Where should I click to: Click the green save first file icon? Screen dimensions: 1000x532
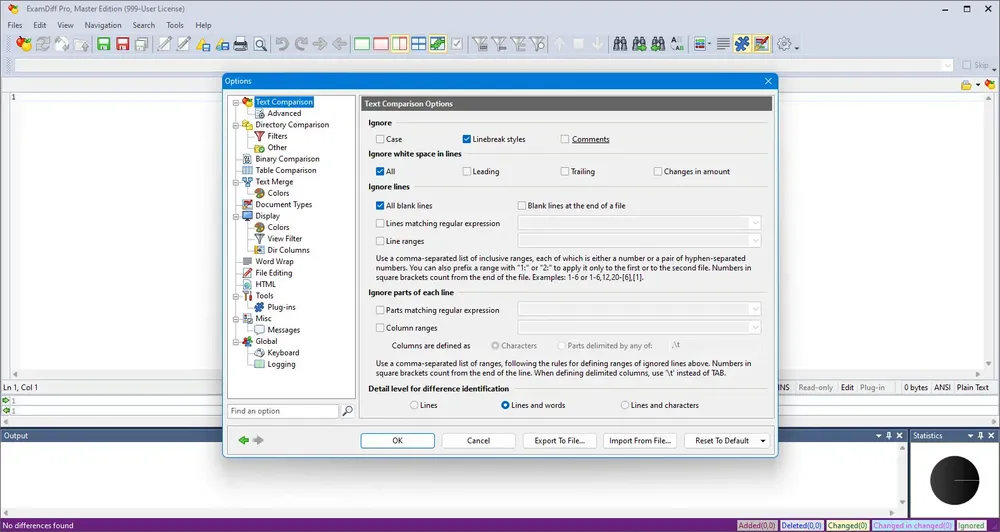pyautogui.click(x=103, y=44)
